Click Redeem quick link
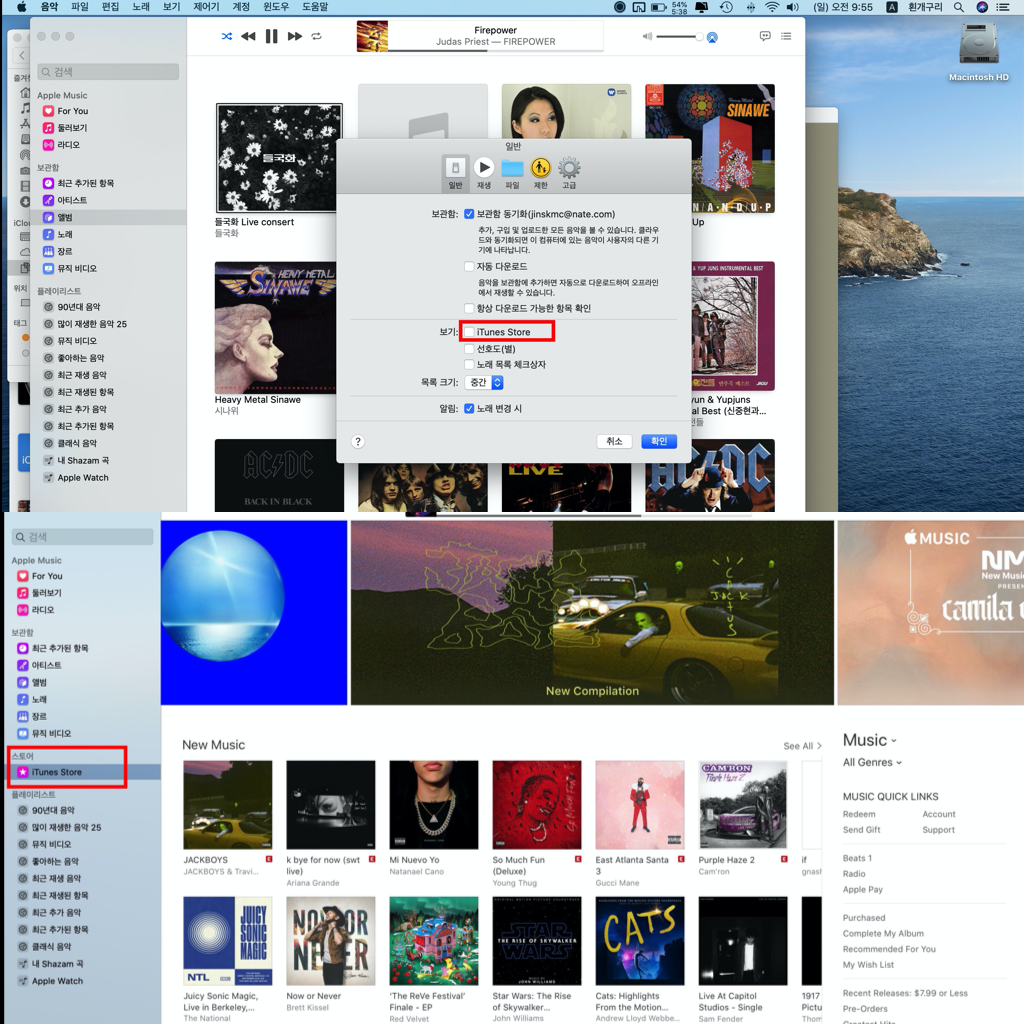Image resolution: width=1024 pixels, height=1024 pixels. (x=859, y=814)
